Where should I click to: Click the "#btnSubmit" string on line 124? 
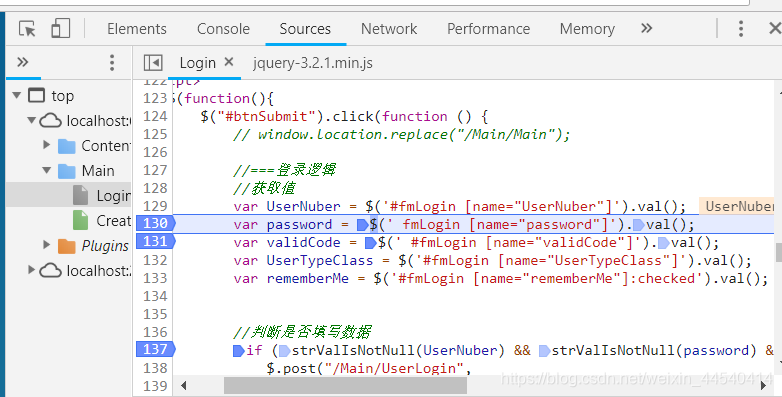[x=266, y=116]
